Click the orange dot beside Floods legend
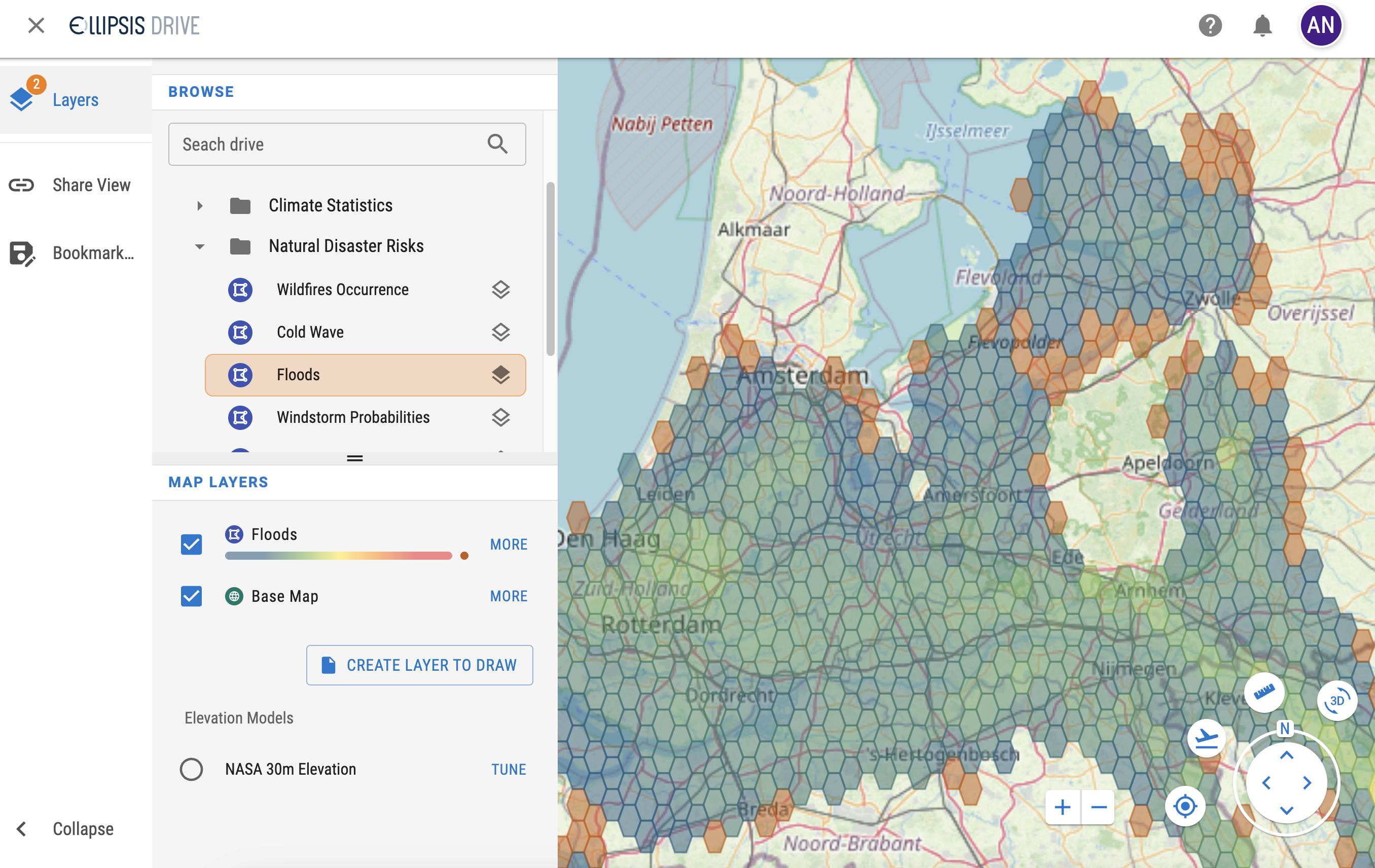Viewport: 1375px width, 868px height. coord(464,556)
